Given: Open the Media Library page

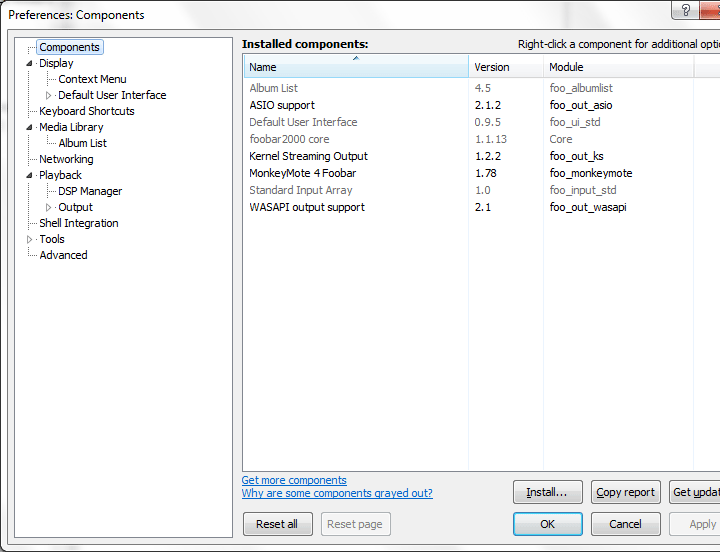Looking at the screenshot, I should 71,127.
